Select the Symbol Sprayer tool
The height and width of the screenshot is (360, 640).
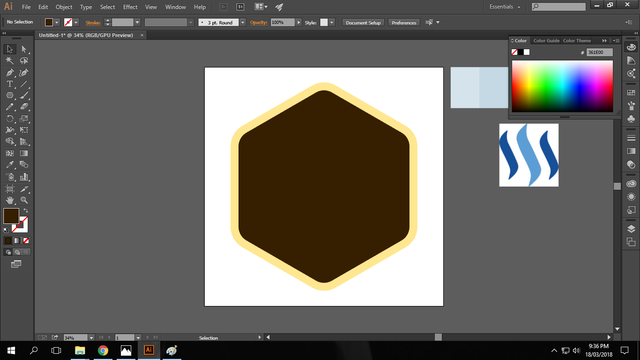pyautogui.click(x=9, y=177)
